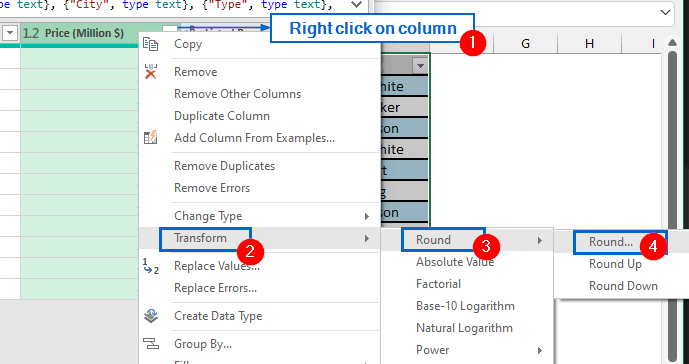Click the vertical scrollbar up arrow

[x=672, y=43]
